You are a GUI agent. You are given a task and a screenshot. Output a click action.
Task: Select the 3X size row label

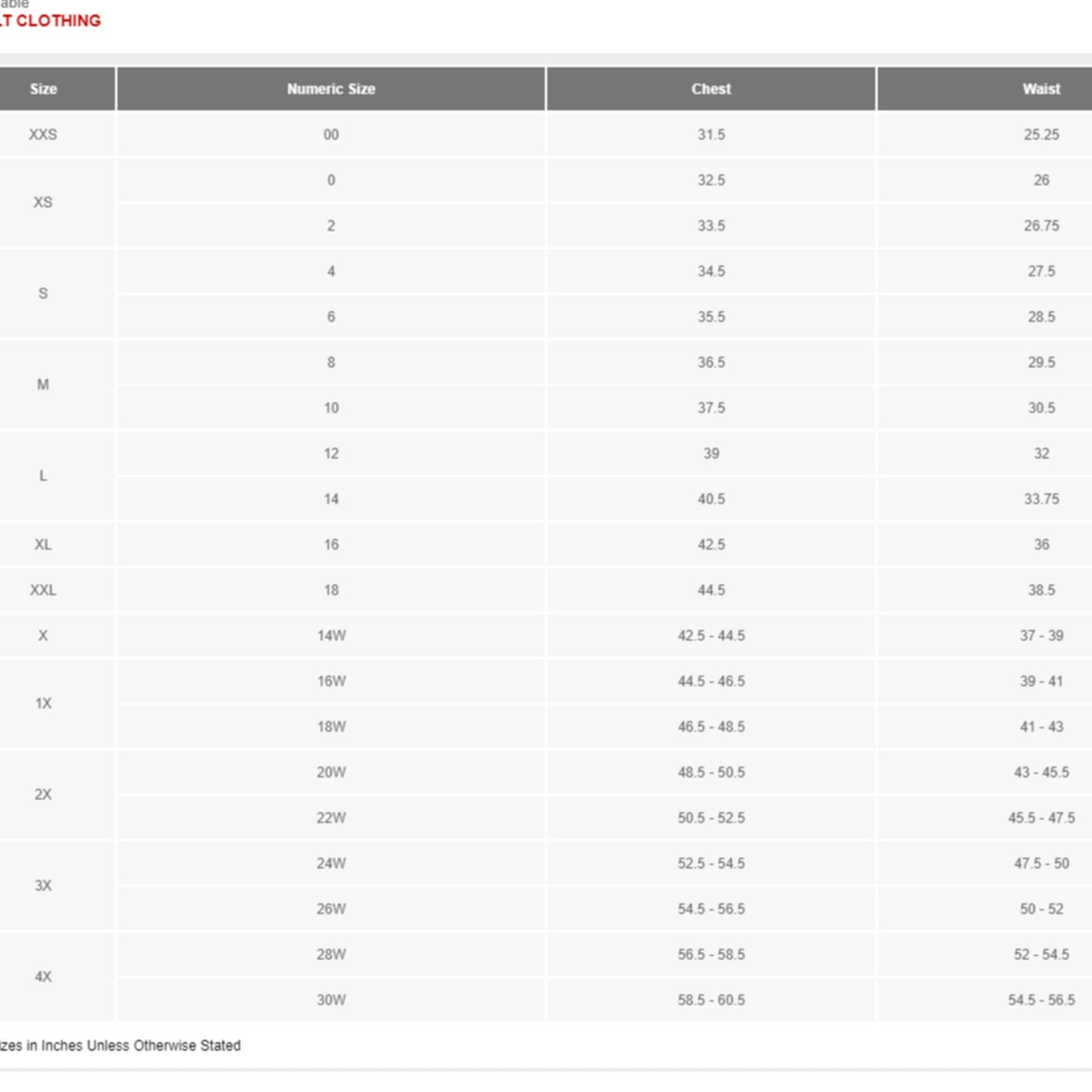tap(43, 886)
